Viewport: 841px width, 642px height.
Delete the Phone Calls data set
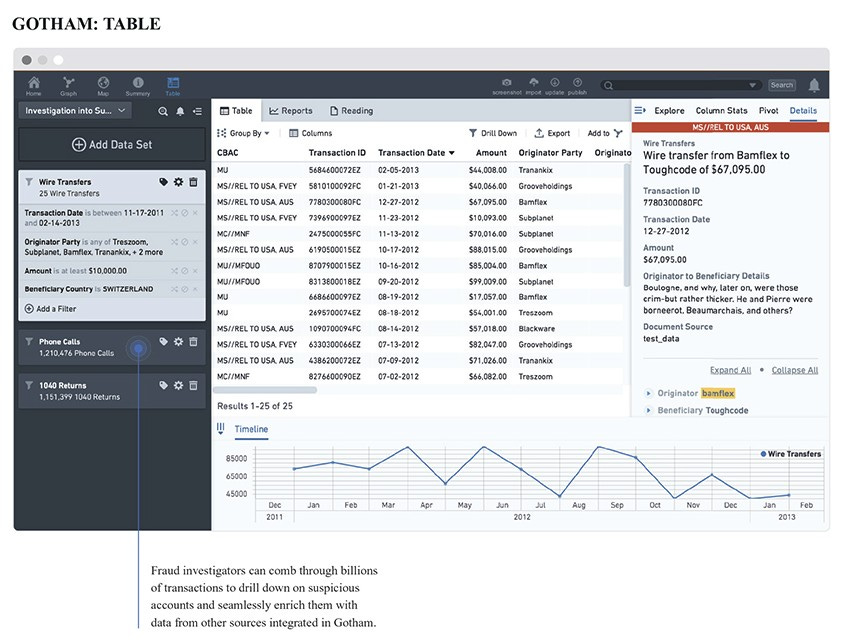(194, 342)
